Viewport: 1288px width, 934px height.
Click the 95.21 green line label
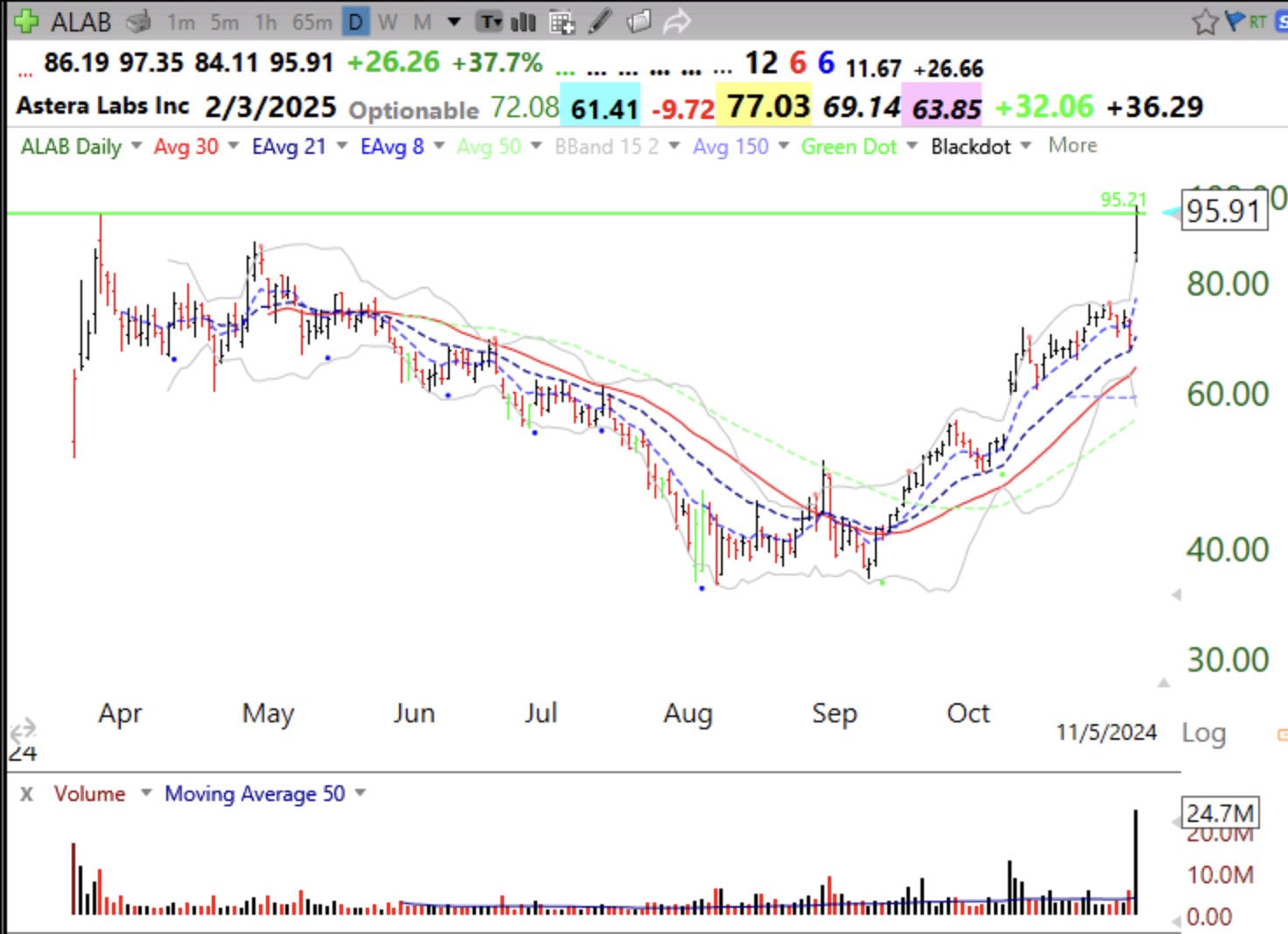click(1123, 199)
